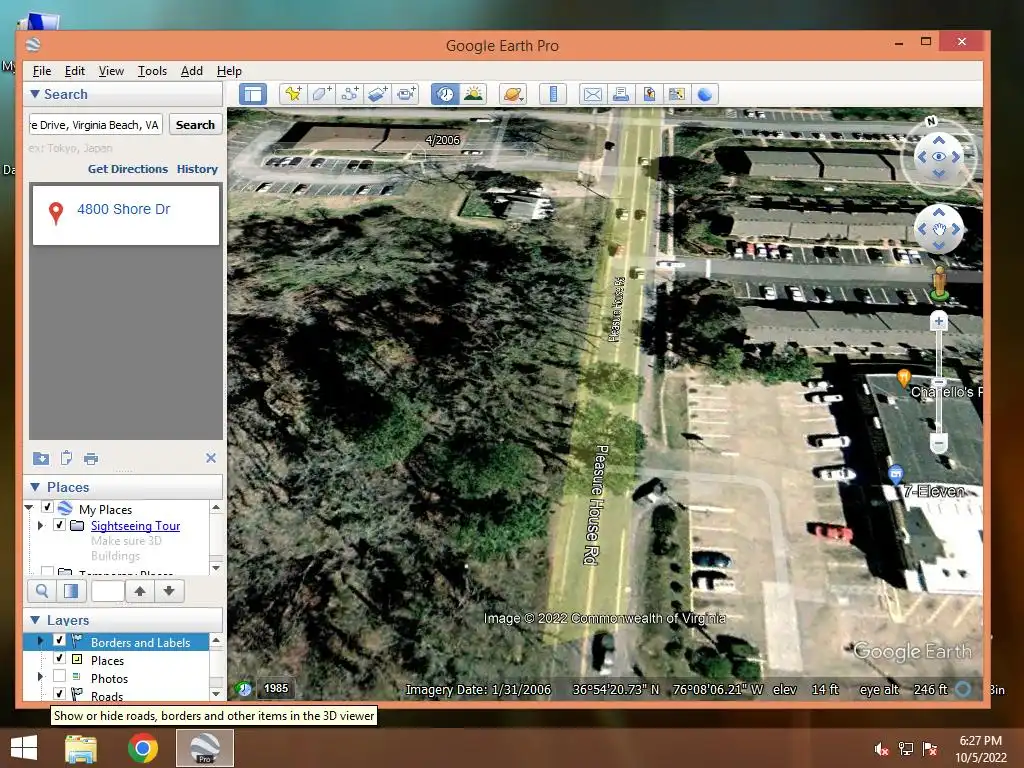Uncheck the My Places checkbox

[x=47, y=507]
